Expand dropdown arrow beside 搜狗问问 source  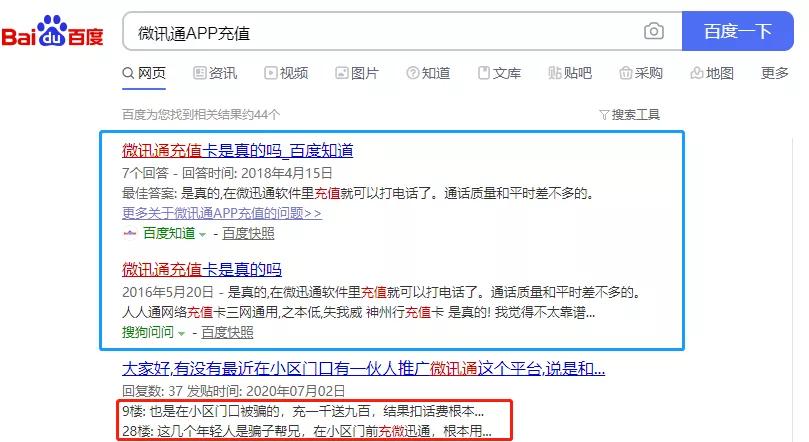click(x=181, y=334)
